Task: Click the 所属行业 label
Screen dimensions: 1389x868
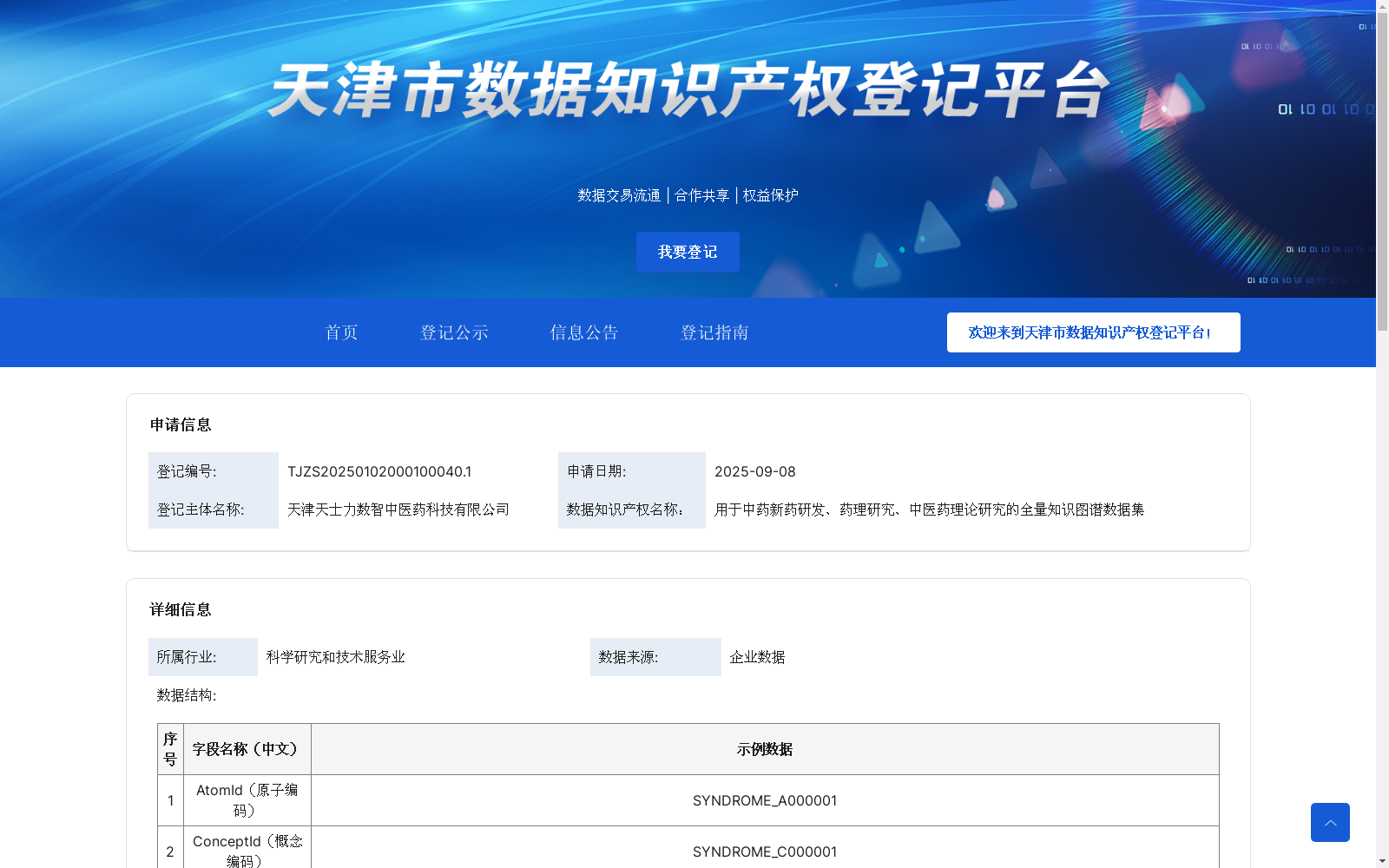Action: pos(187,657)
